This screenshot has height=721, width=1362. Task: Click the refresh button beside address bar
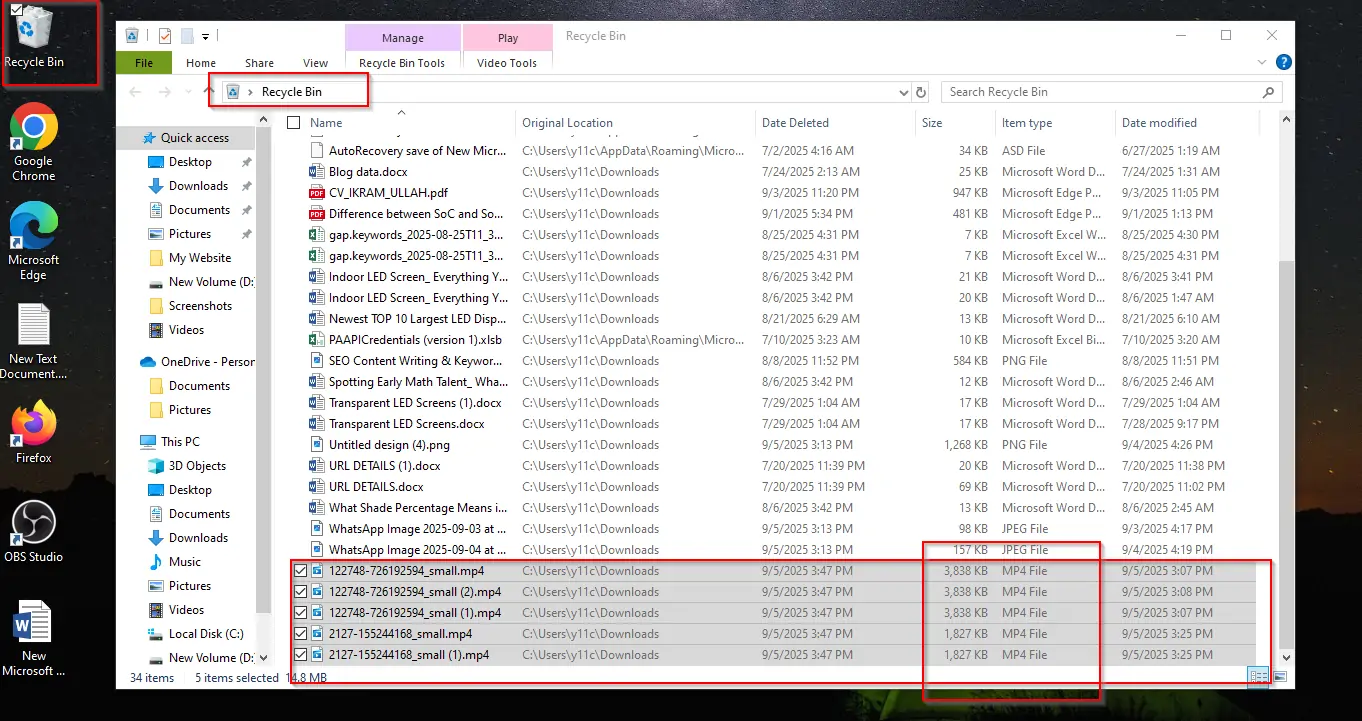[921, 92]
